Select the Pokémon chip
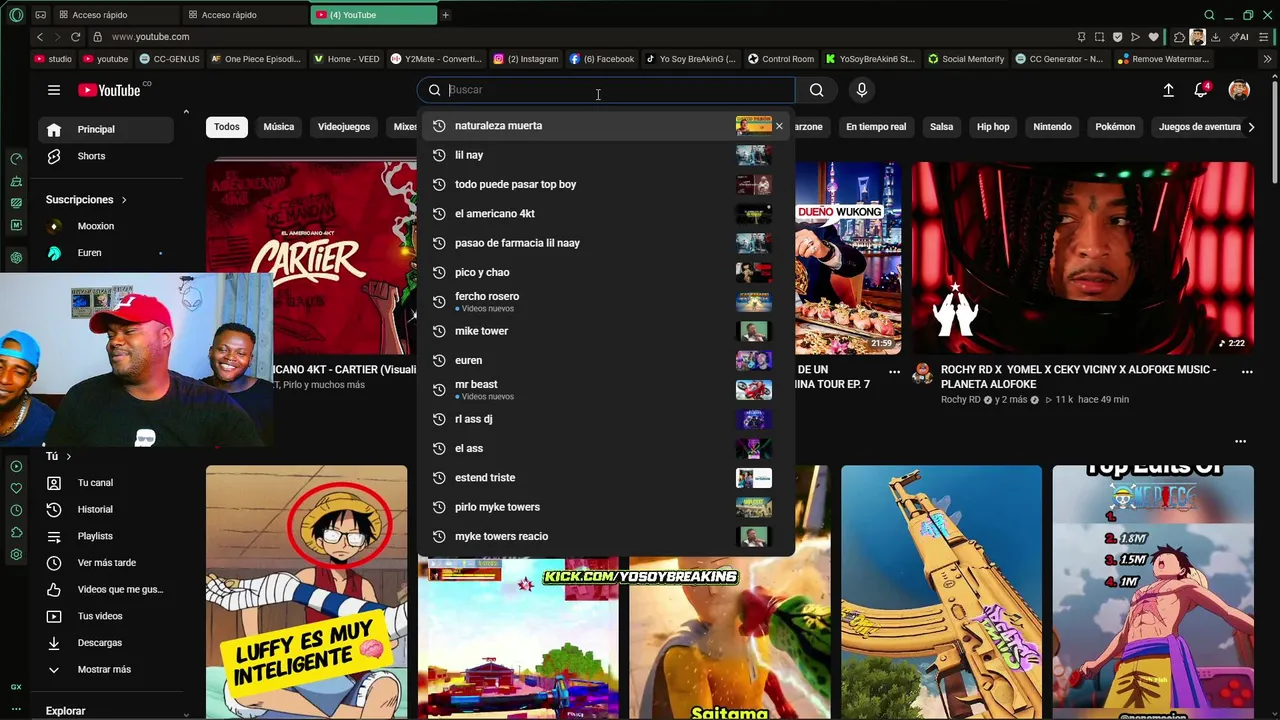 pos(1115,127)
